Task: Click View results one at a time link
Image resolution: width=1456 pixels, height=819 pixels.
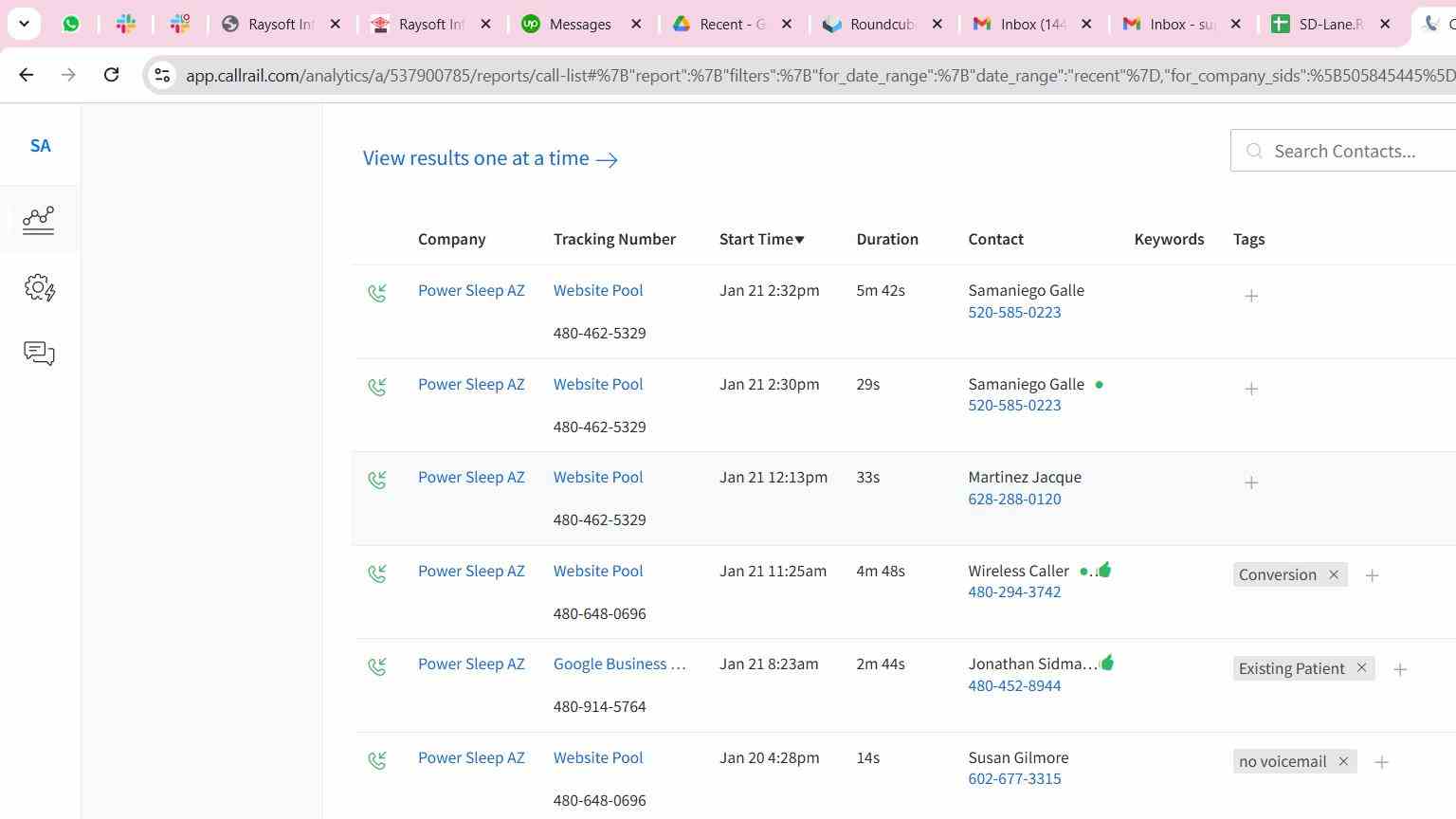Action: tap(490, 158)
